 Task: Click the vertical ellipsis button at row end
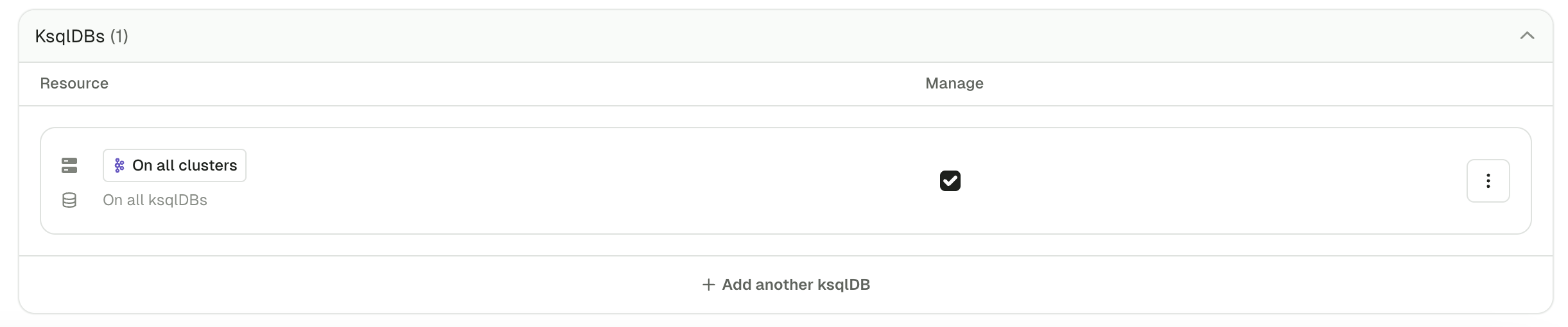click(1488, 181)
